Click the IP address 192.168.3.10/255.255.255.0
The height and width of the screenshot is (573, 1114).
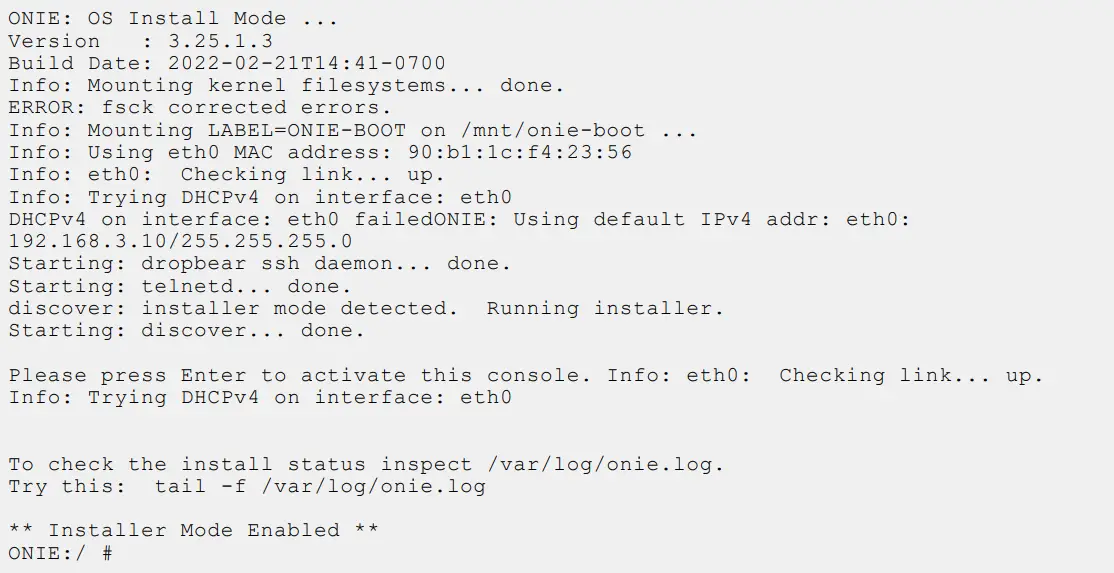click(x=180, y=241)
